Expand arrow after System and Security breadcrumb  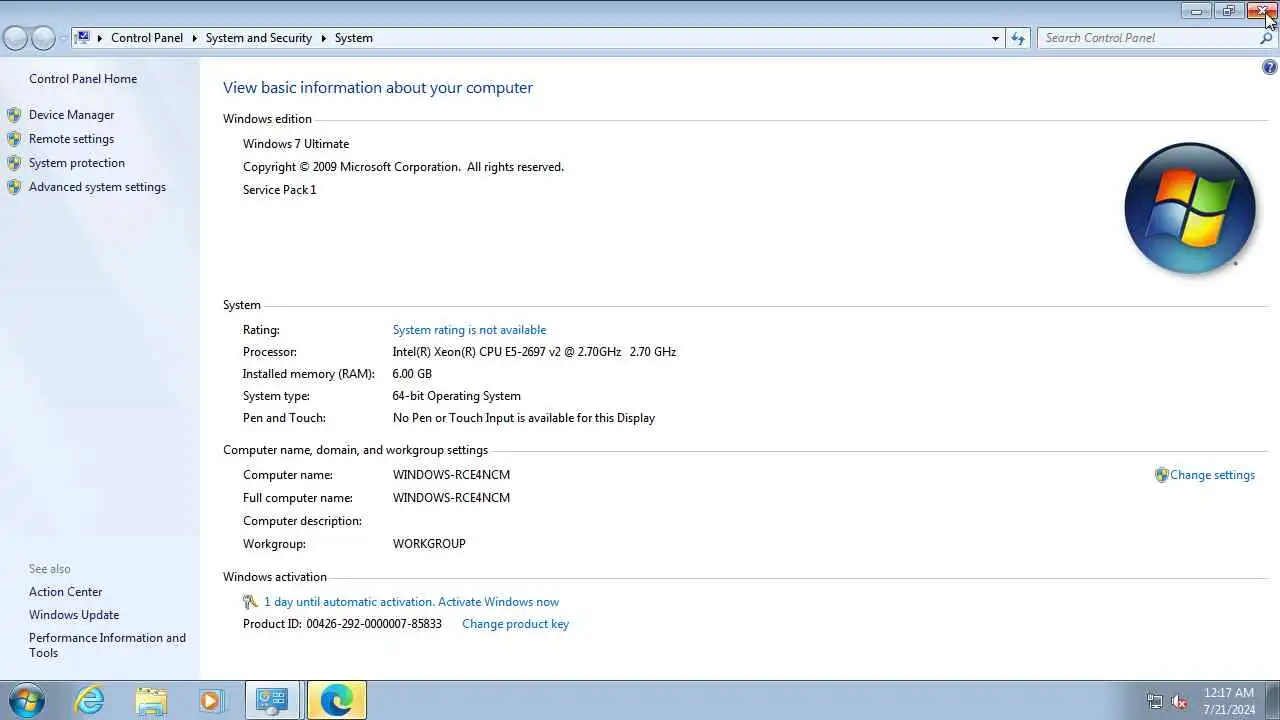tap(323, 38)
